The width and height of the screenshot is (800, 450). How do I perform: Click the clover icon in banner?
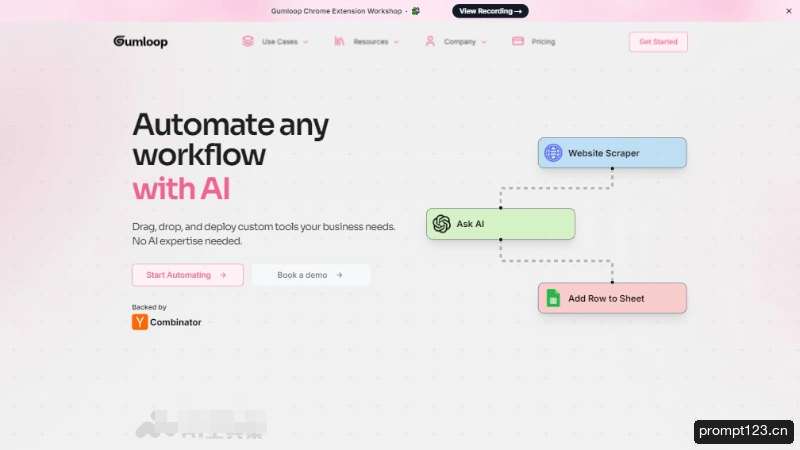(416, 11)
